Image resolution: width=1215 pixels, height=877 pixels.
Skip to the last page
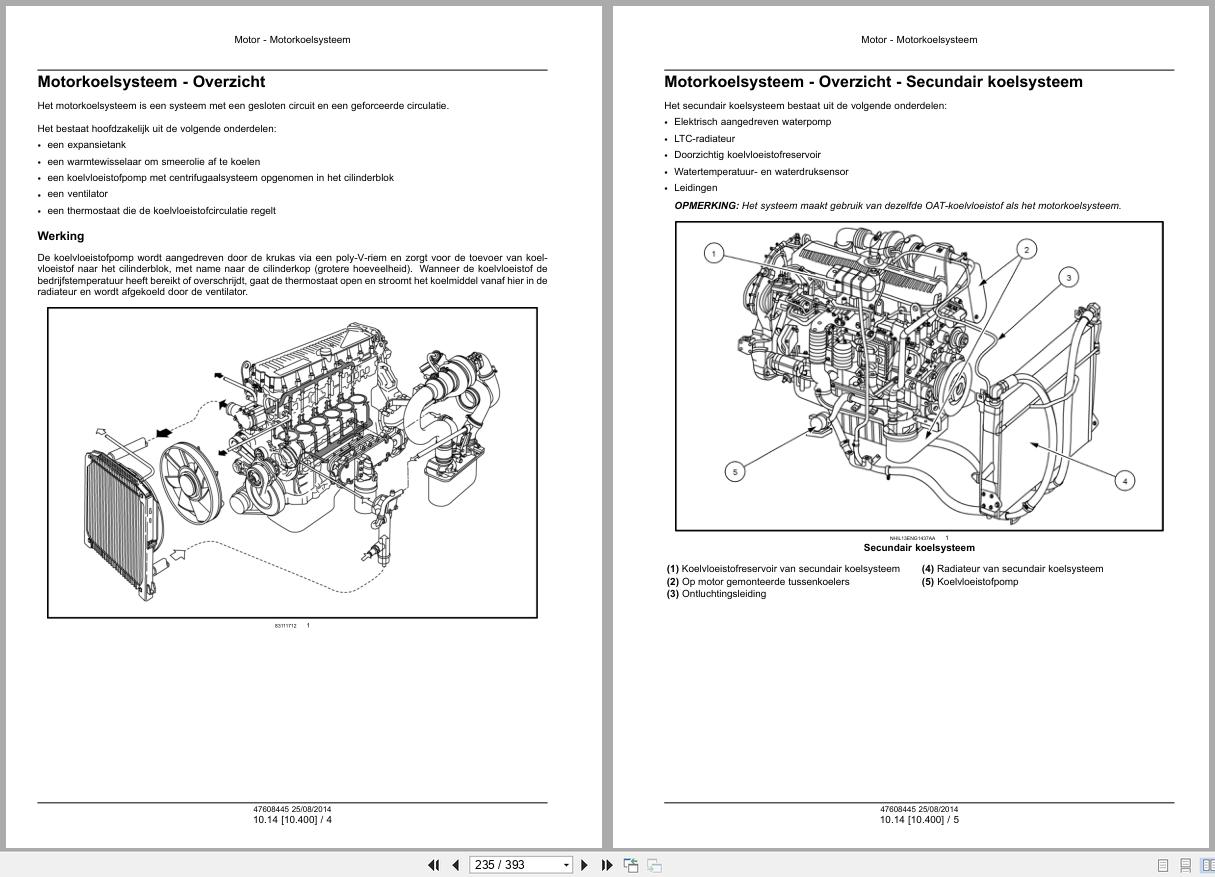607,864
